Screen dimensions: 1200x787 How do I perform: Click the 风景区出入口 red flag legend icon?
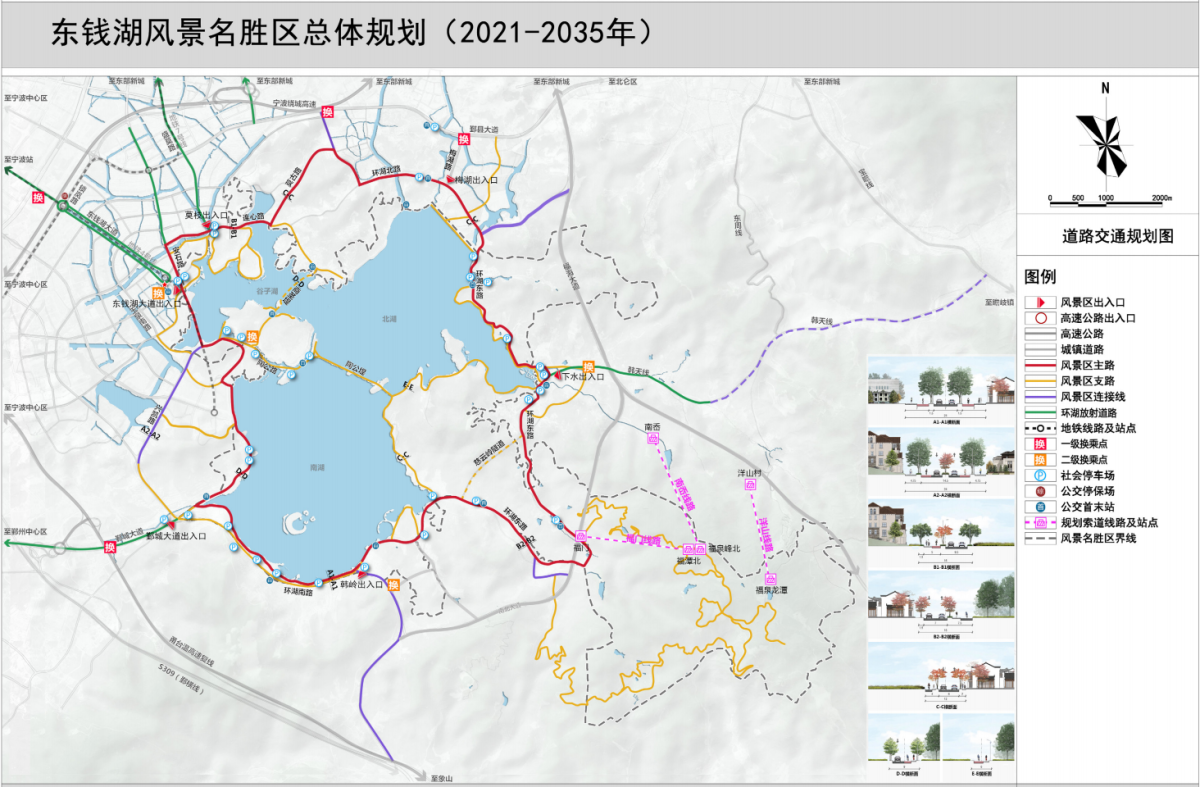[1041, 301]
